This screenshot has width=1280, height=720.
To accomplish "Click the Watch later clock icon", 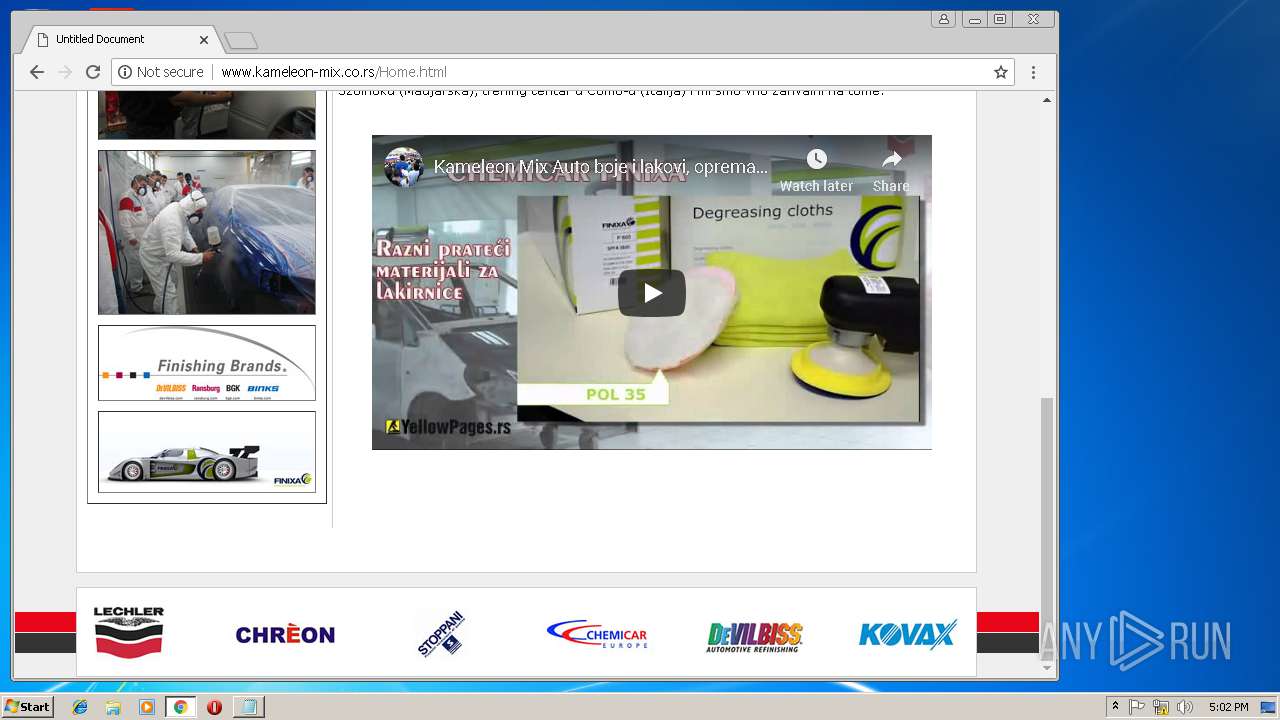I will point(817,160).
